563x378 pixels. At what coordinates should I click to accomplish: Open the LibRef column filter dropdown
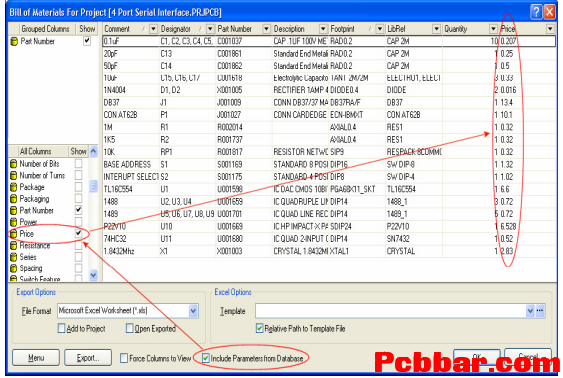tap(436, 29)
